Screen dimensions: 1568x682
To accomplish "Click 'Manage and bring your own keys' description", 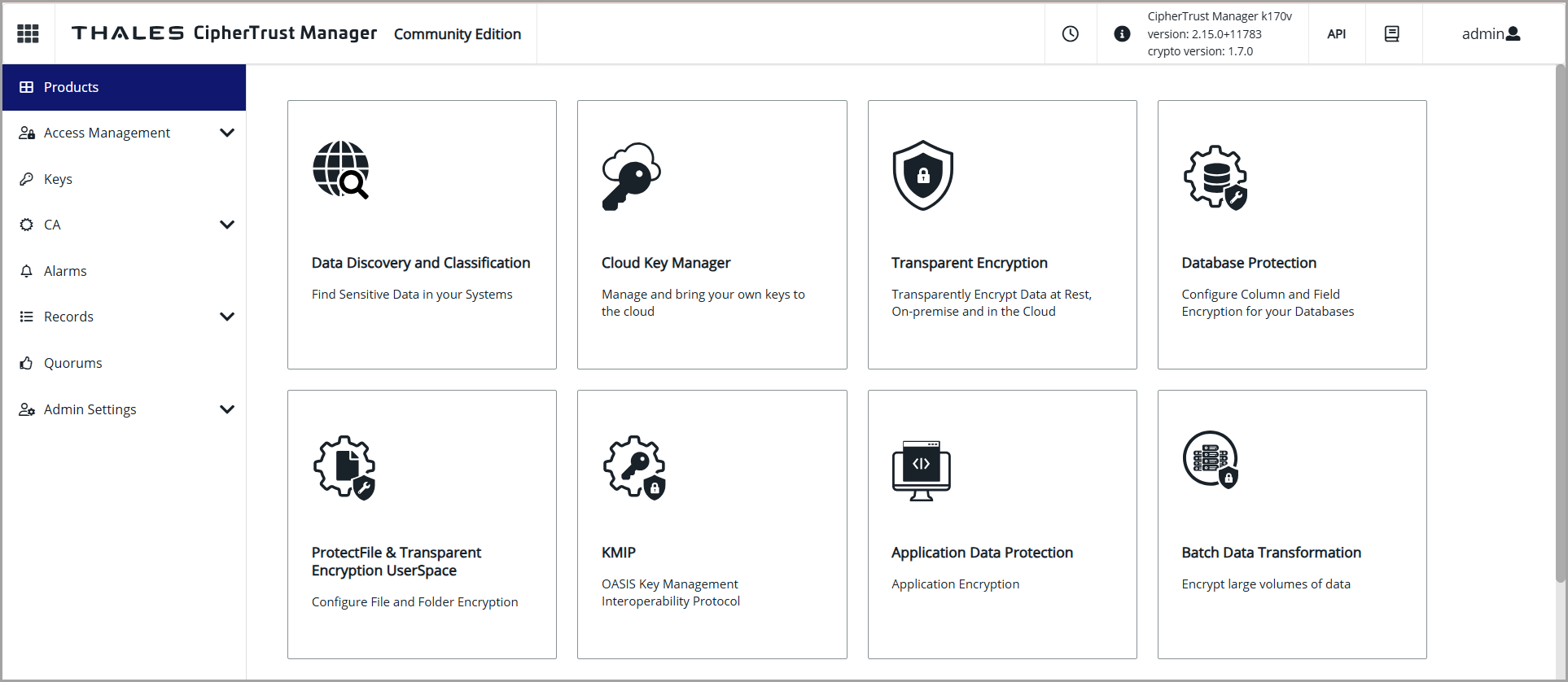I will (703, 303).
